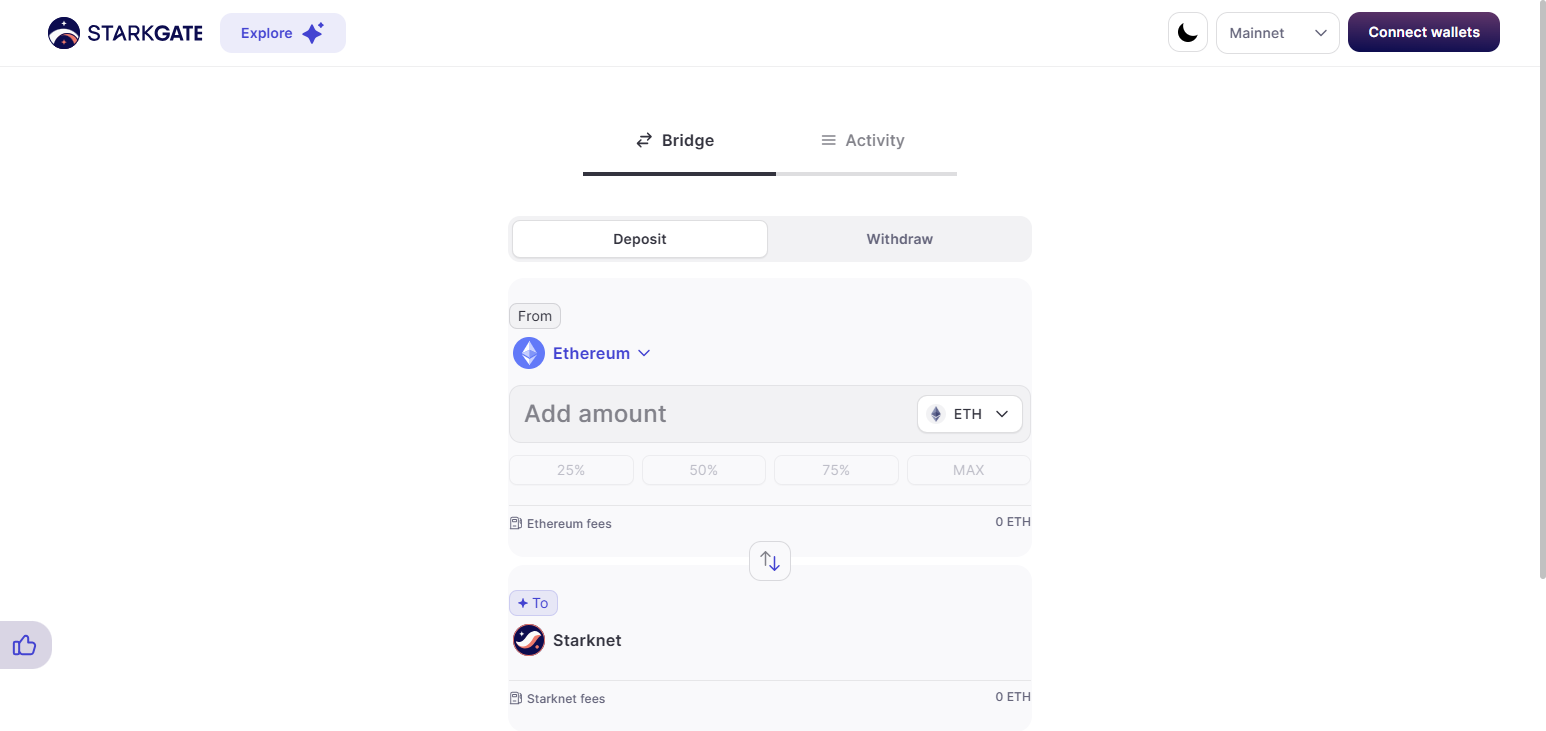
Task: Click the + To destination label
Action: click(533, 602)
